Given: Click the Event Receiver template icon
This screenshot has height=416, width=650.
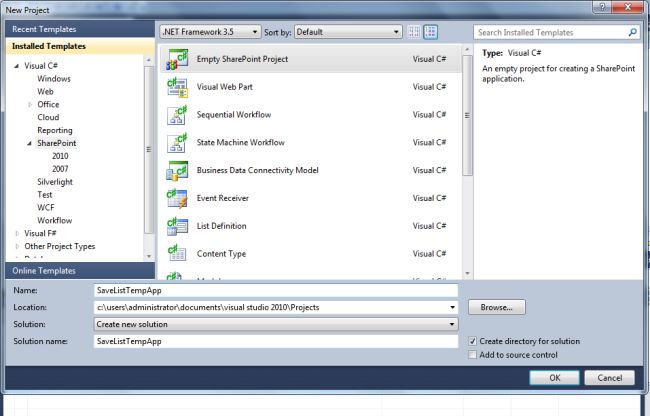Looking at the screenshot, I should (x=177, y=198).
